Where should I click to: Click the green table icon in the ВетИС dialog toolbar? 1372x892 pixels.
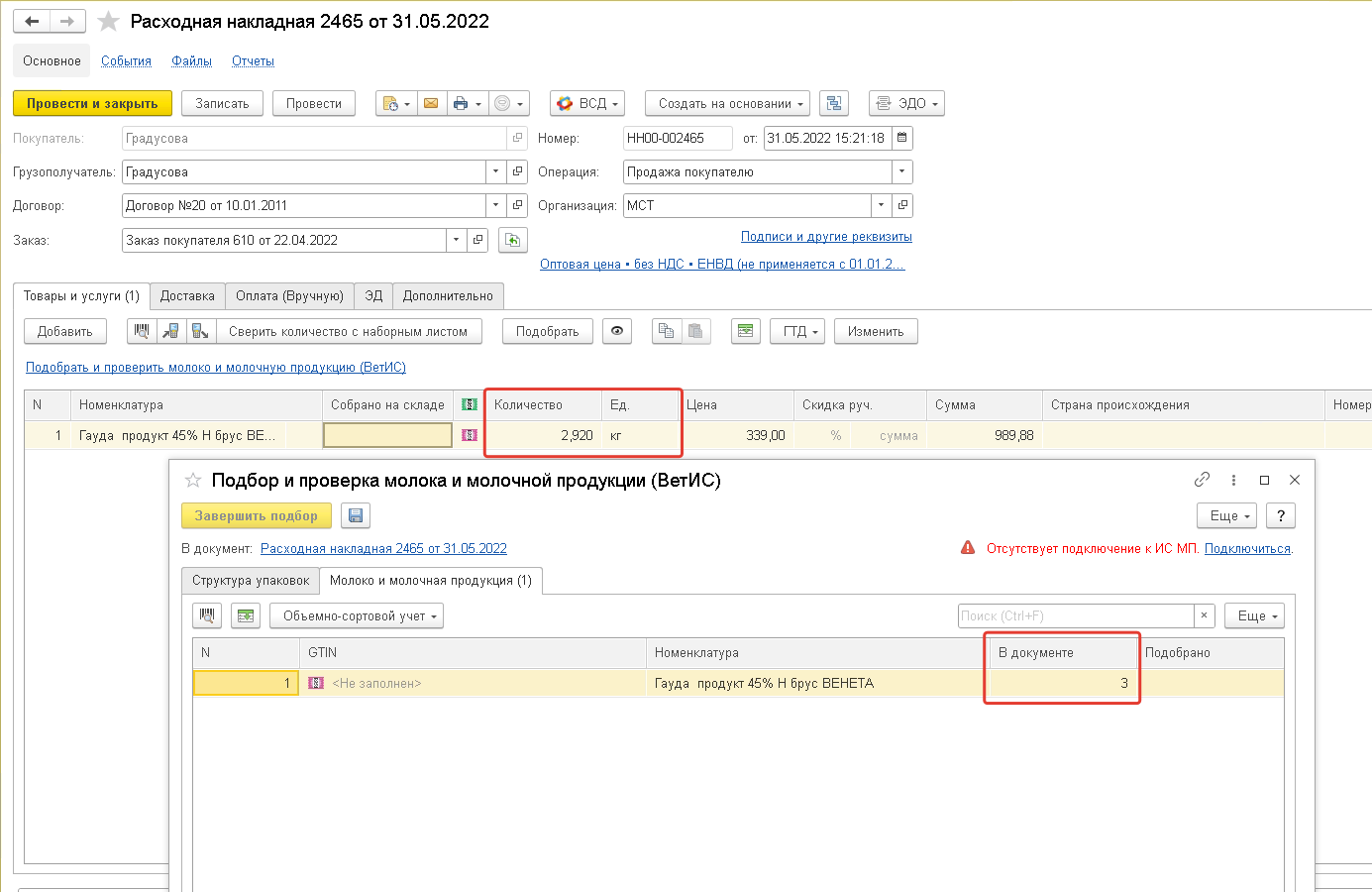pyautogui.click(x=246, y=615)
